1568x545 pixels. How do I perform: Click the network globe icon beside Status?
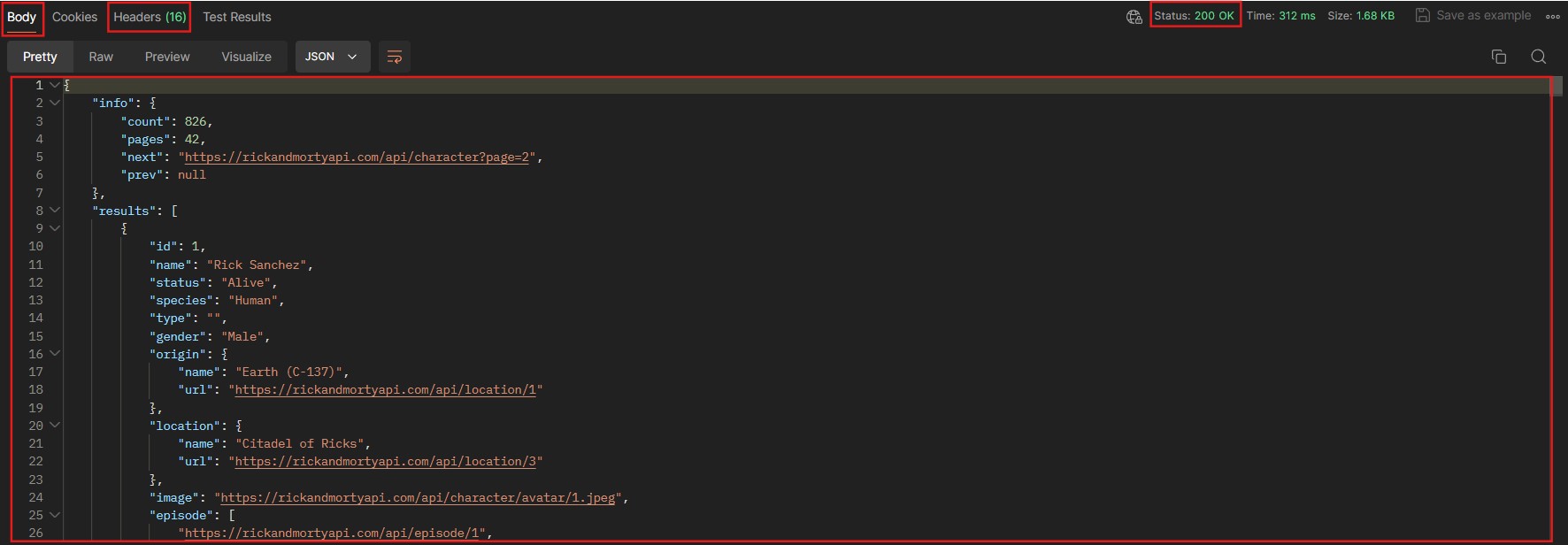pyautogui.click(x=1134, y=17)
